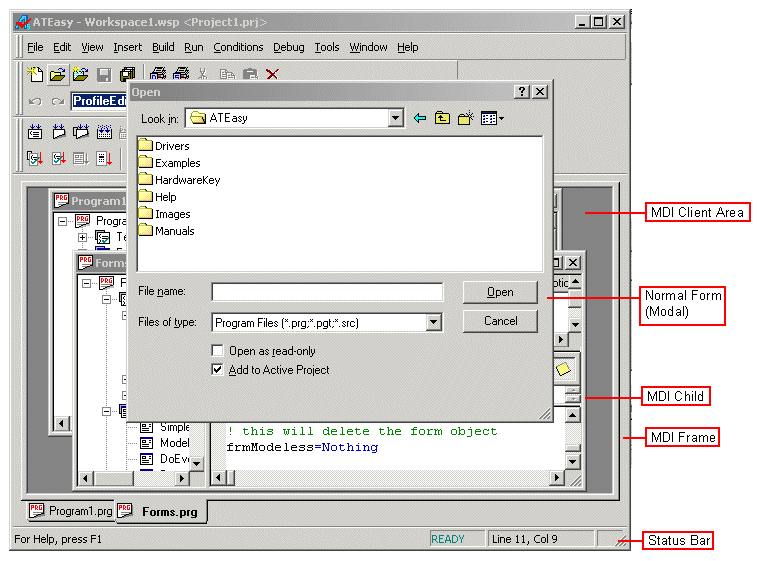Open the Edit menu

pyautogui.click(x=62, y=47)
